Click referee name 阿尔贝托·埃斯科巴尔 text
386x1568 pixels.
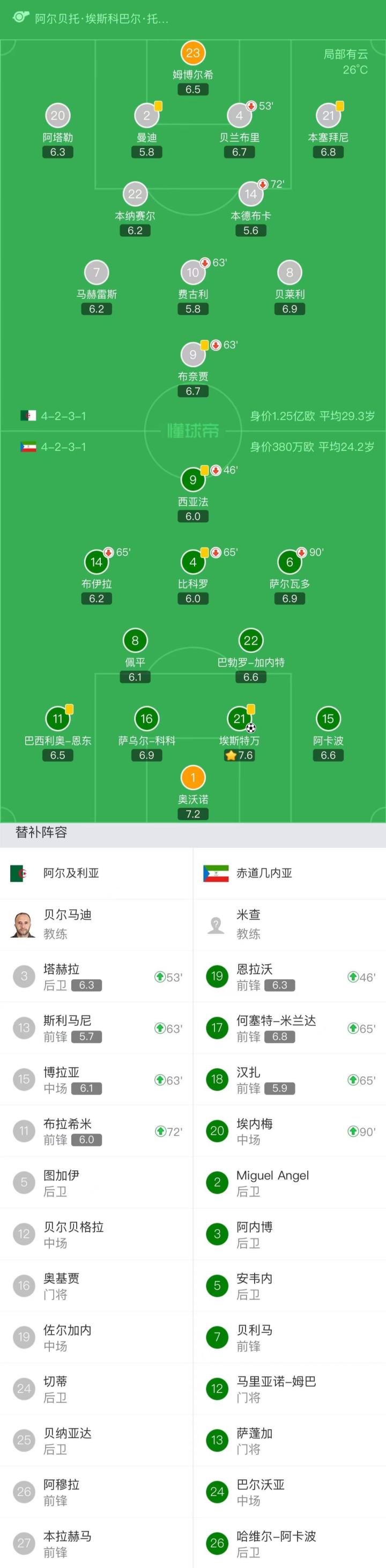[x=101, y=19]
